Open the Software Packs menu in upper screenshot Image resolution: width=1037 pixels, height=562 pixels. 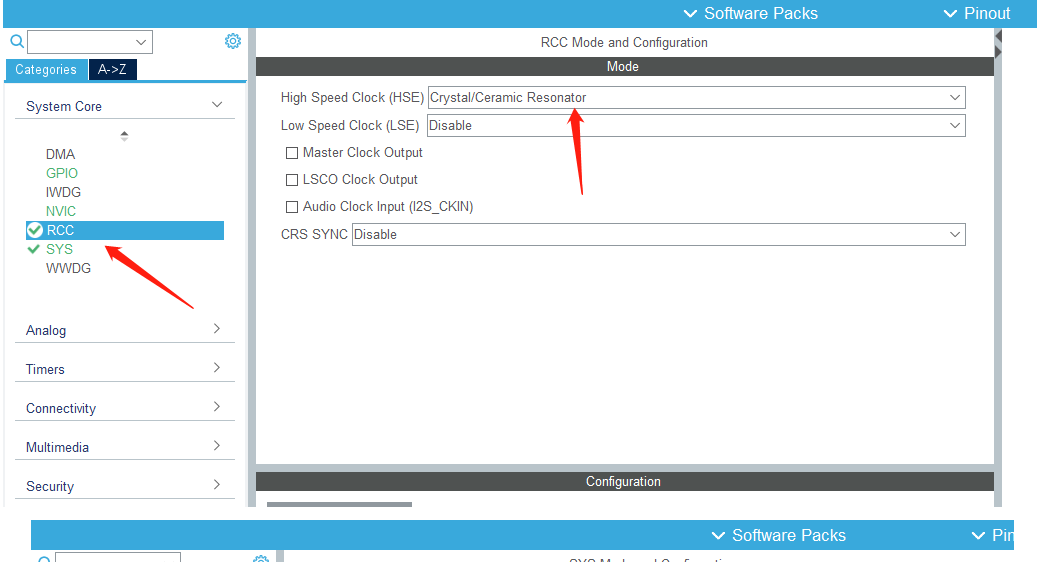click(x=751, y=13)
